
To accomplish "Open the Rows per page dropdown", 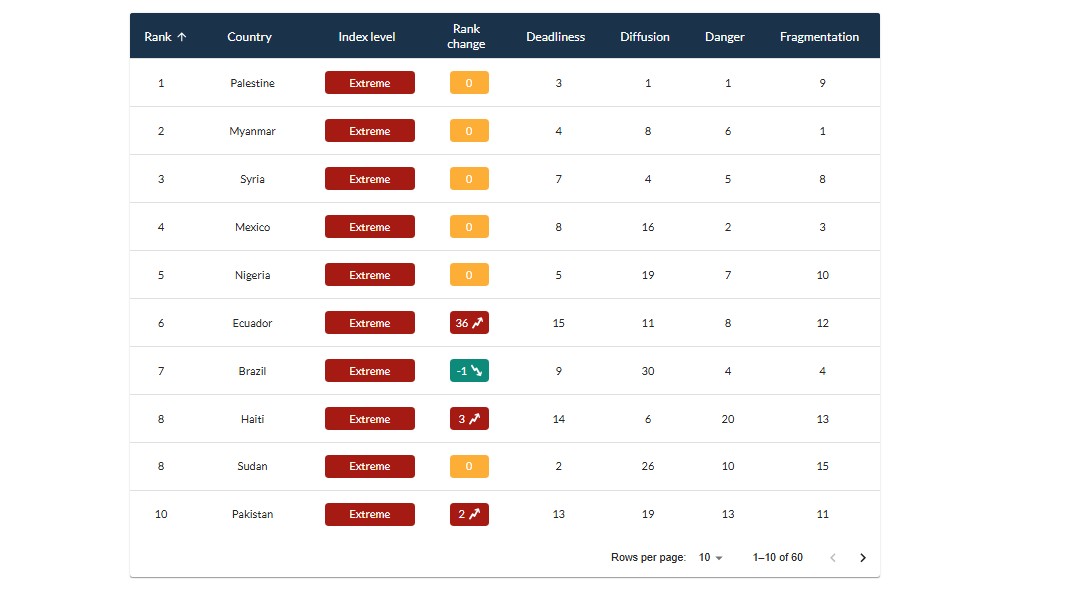I will click(710, 558).
